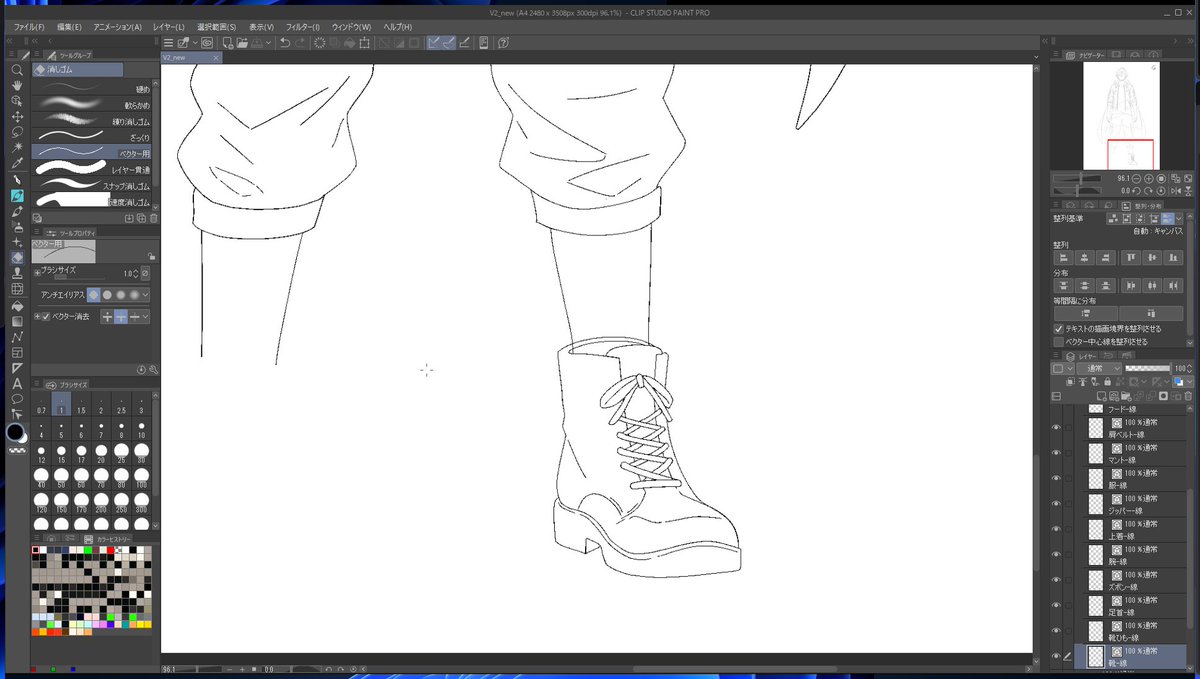Select the 硬め eraser sub tool

click(92, 89)
